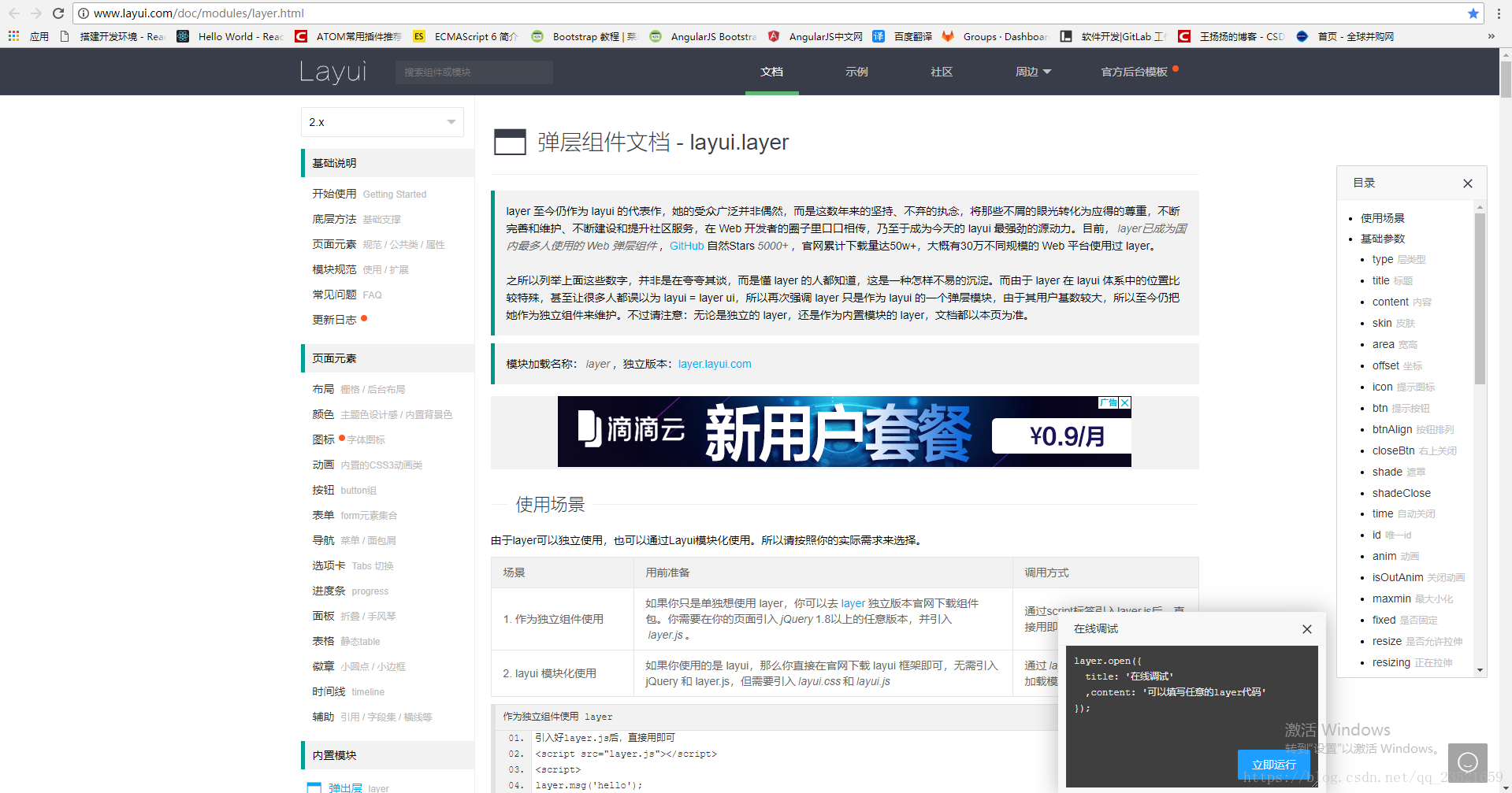Image resolution: width=1512 pixels, height=793 pixels.
Task: Open 布局 栅格 sidebar link
Action: click(358, 389)
